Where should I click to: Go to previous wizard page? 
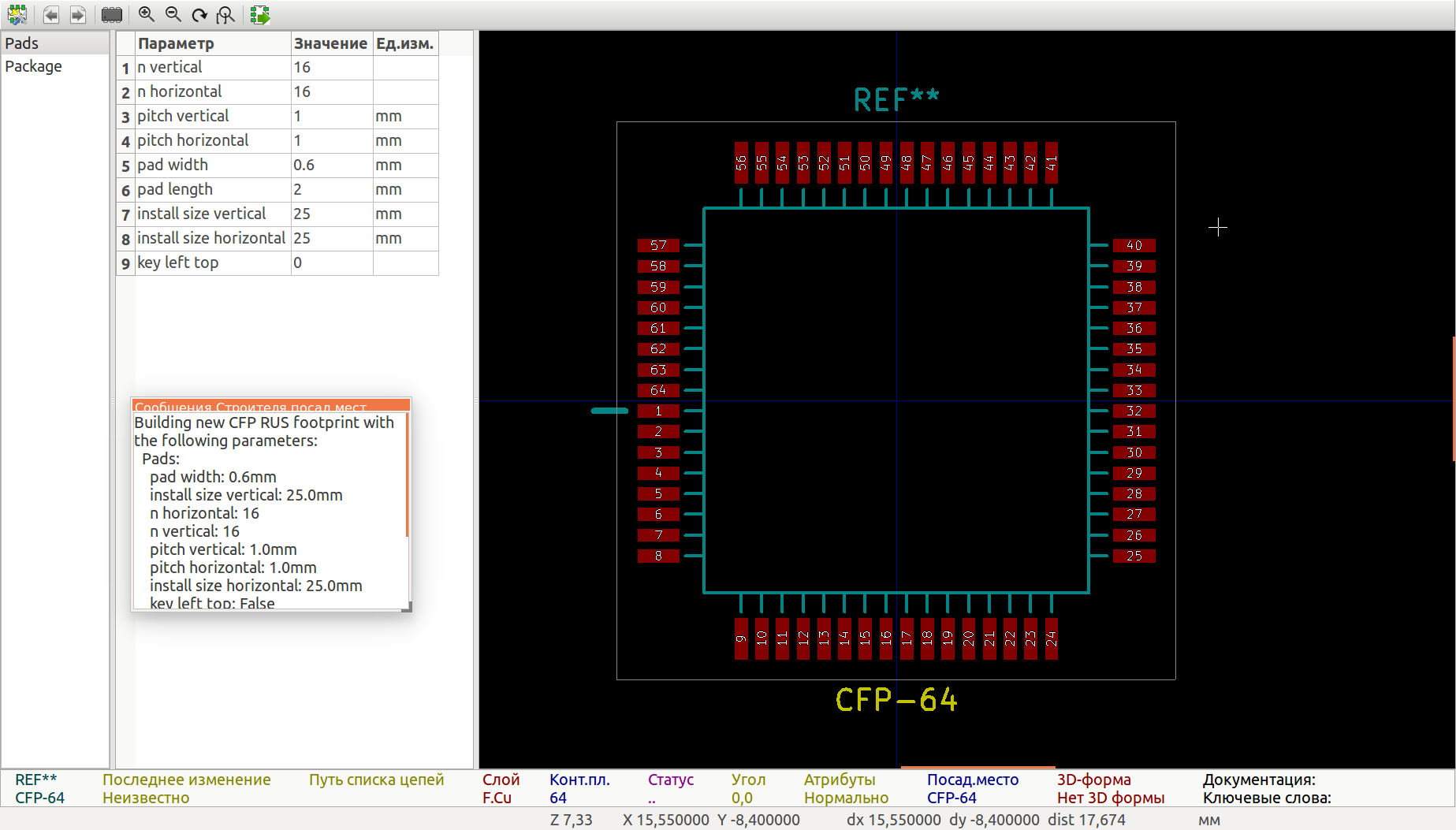(x=51, y=14)
